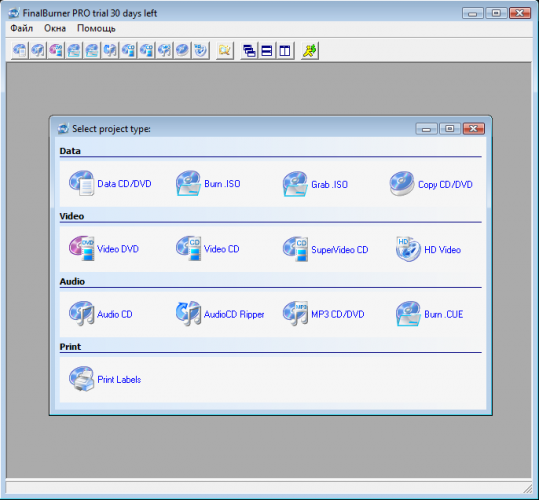
Task: Tile windows horizontally via toolbar icon
Action: coord(267,51)
